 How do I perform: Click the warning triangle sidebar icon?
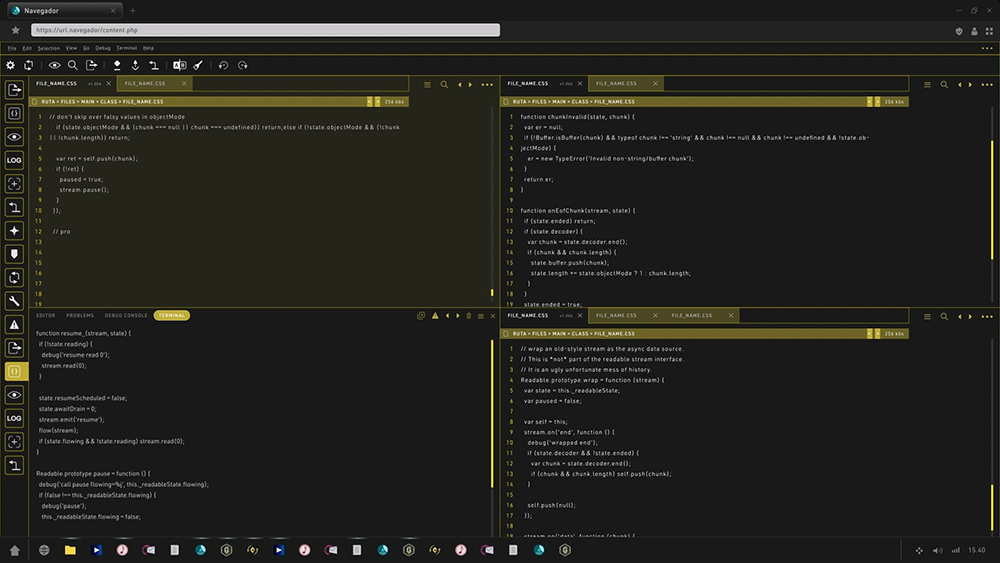[14, 325]
